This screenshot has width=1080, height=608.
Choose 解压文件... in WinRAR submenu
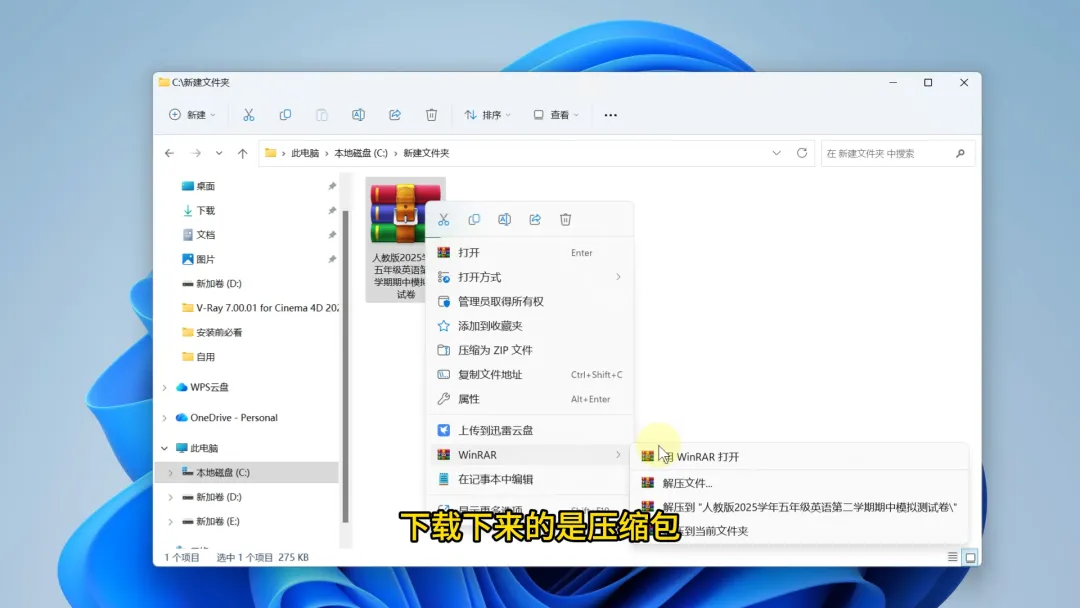799,483
